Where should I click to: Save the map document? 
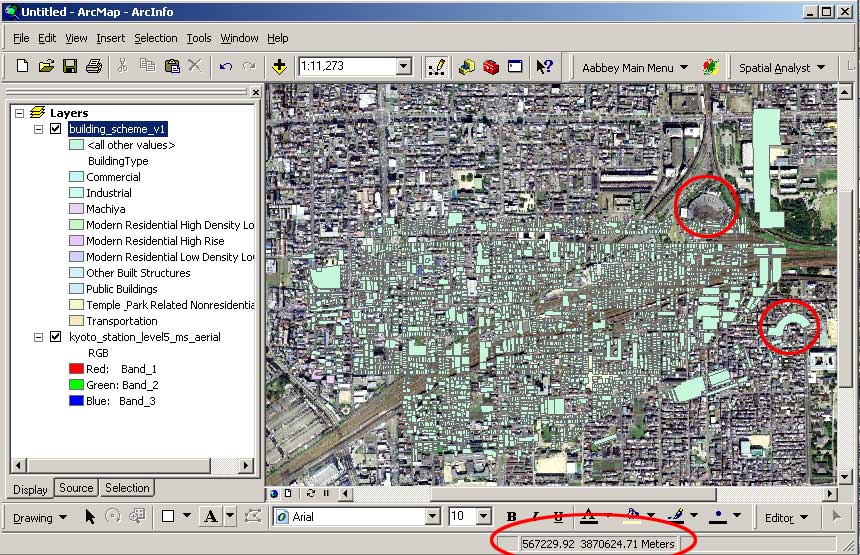click(70, 67)
